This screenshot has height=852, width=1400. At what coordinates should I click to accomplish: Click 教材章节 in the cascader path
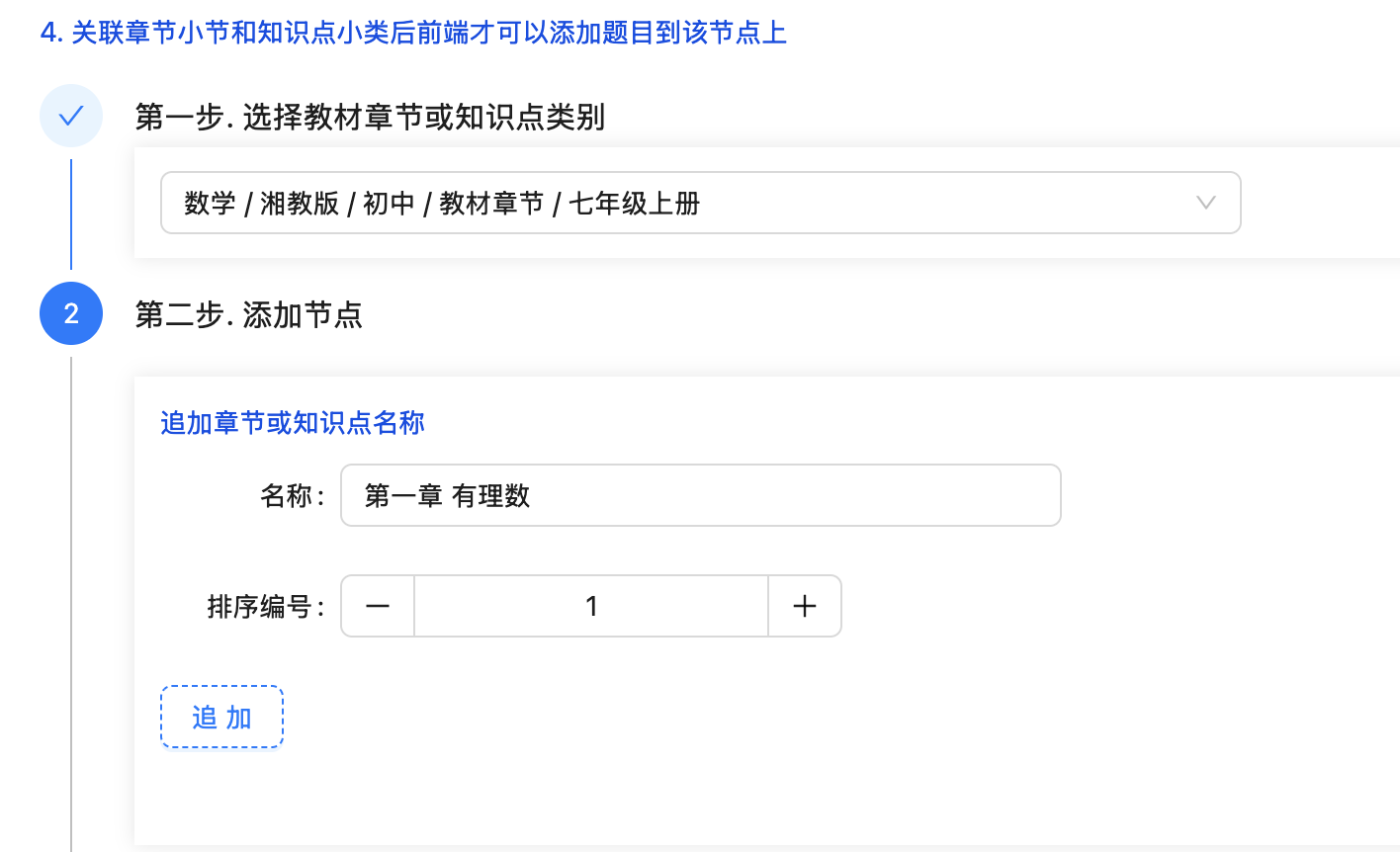491,204
